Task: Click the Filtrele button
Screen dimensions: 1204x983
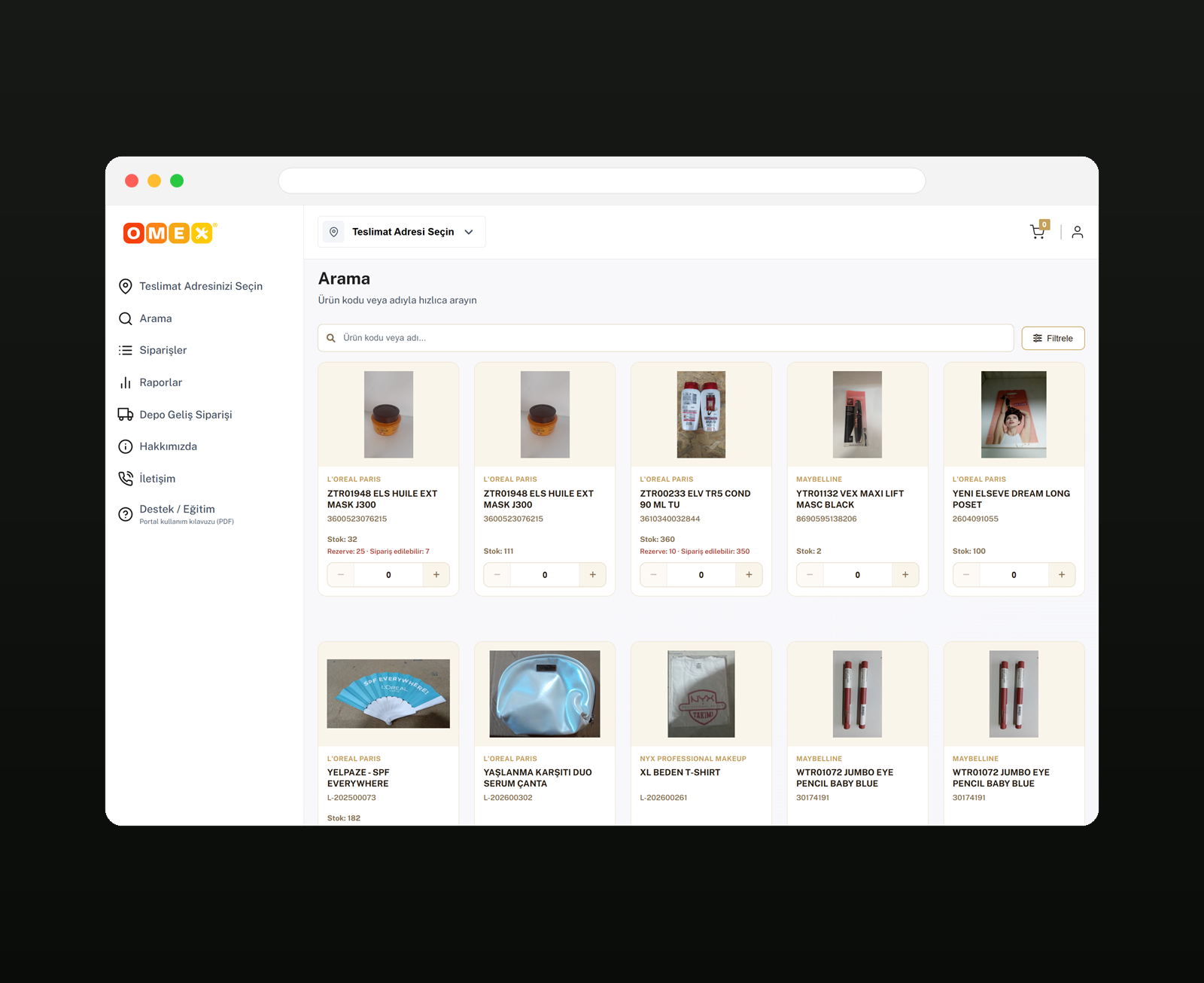Action: [1053, 338]
